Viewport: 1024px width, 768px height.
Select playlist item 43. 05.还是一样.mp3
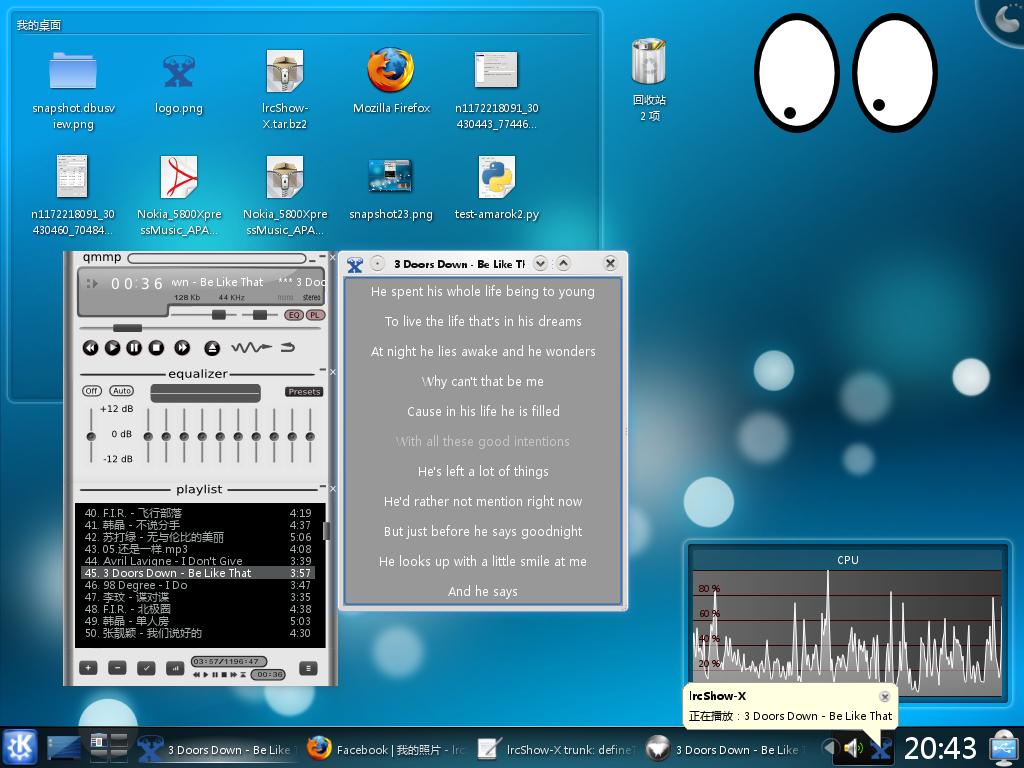click(x=198, y=549)
